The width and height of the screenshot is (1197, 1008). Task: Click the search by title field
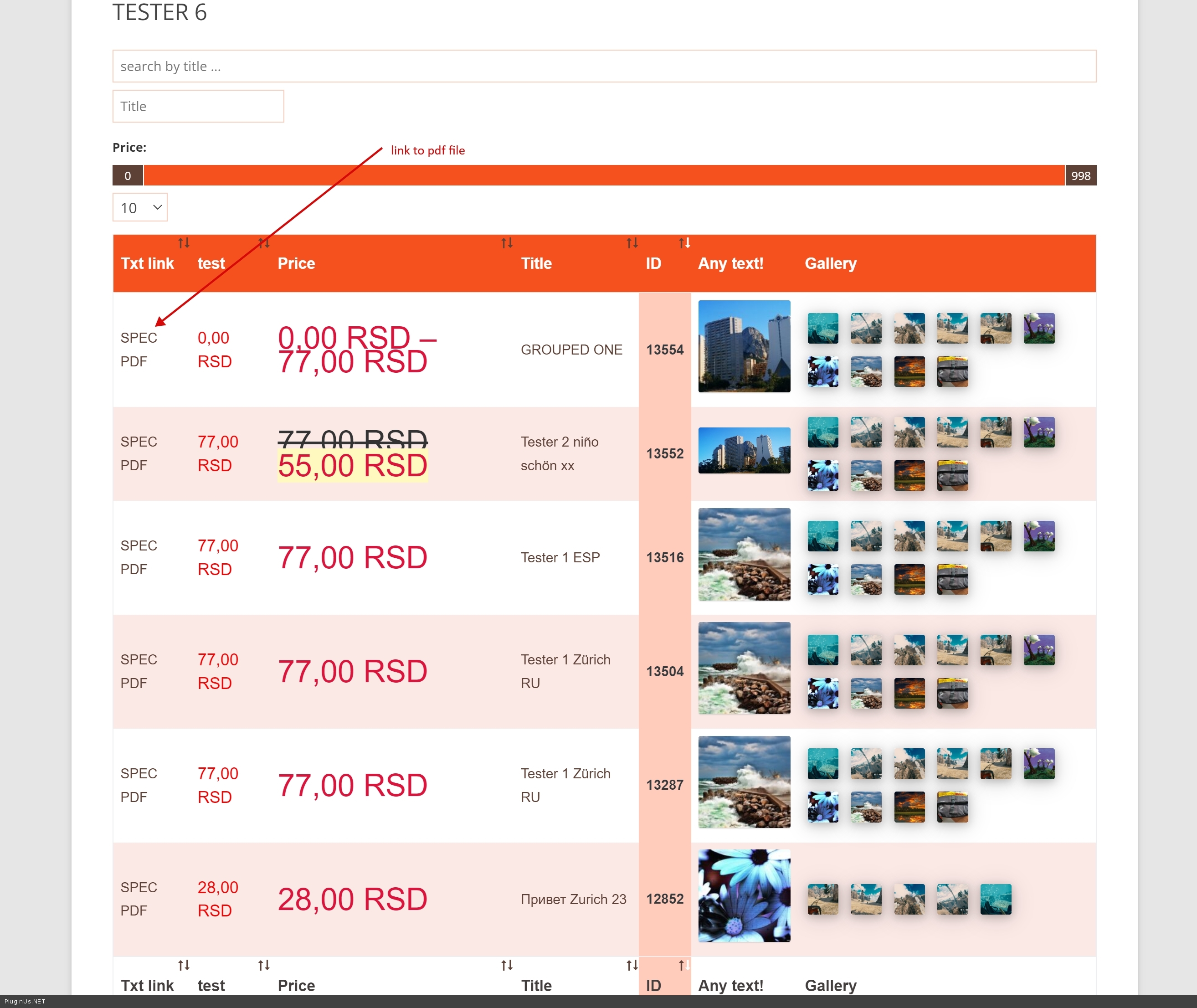[x=604, y=66]
